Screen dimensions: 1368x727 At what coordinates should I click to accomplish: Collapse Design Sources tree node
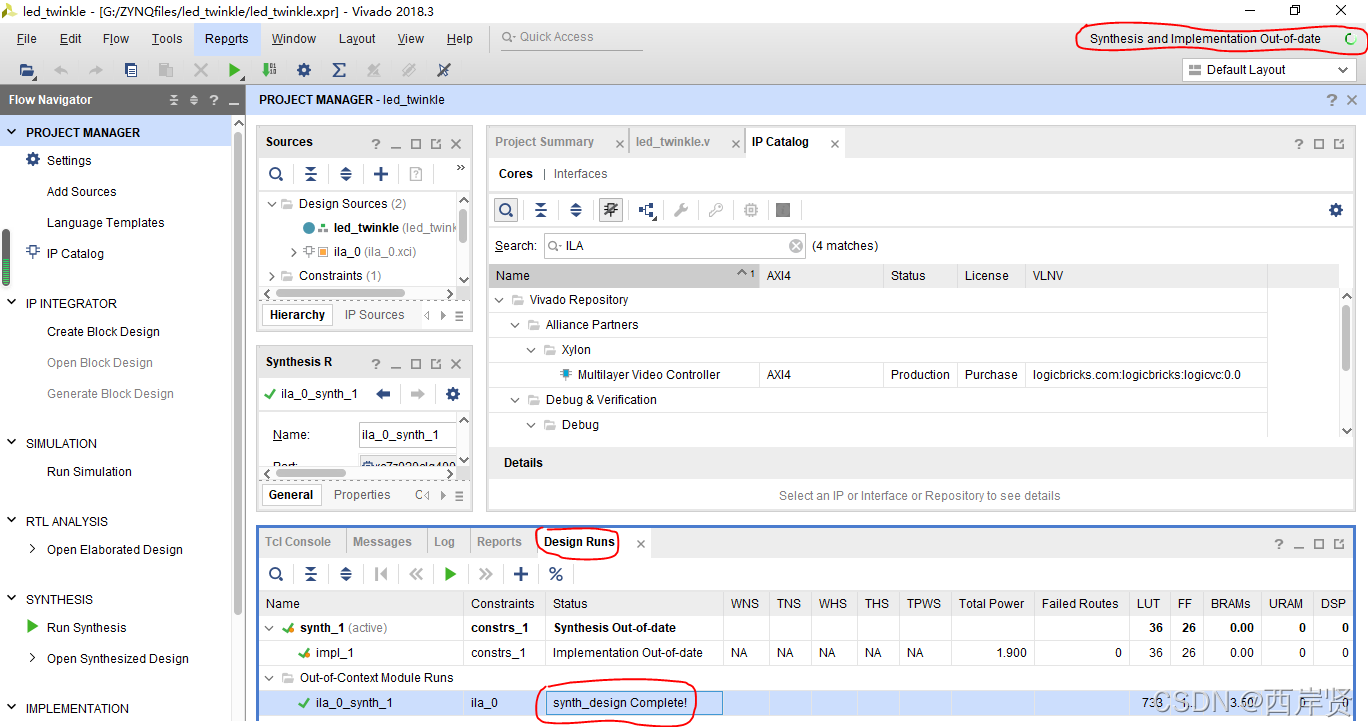273,204
